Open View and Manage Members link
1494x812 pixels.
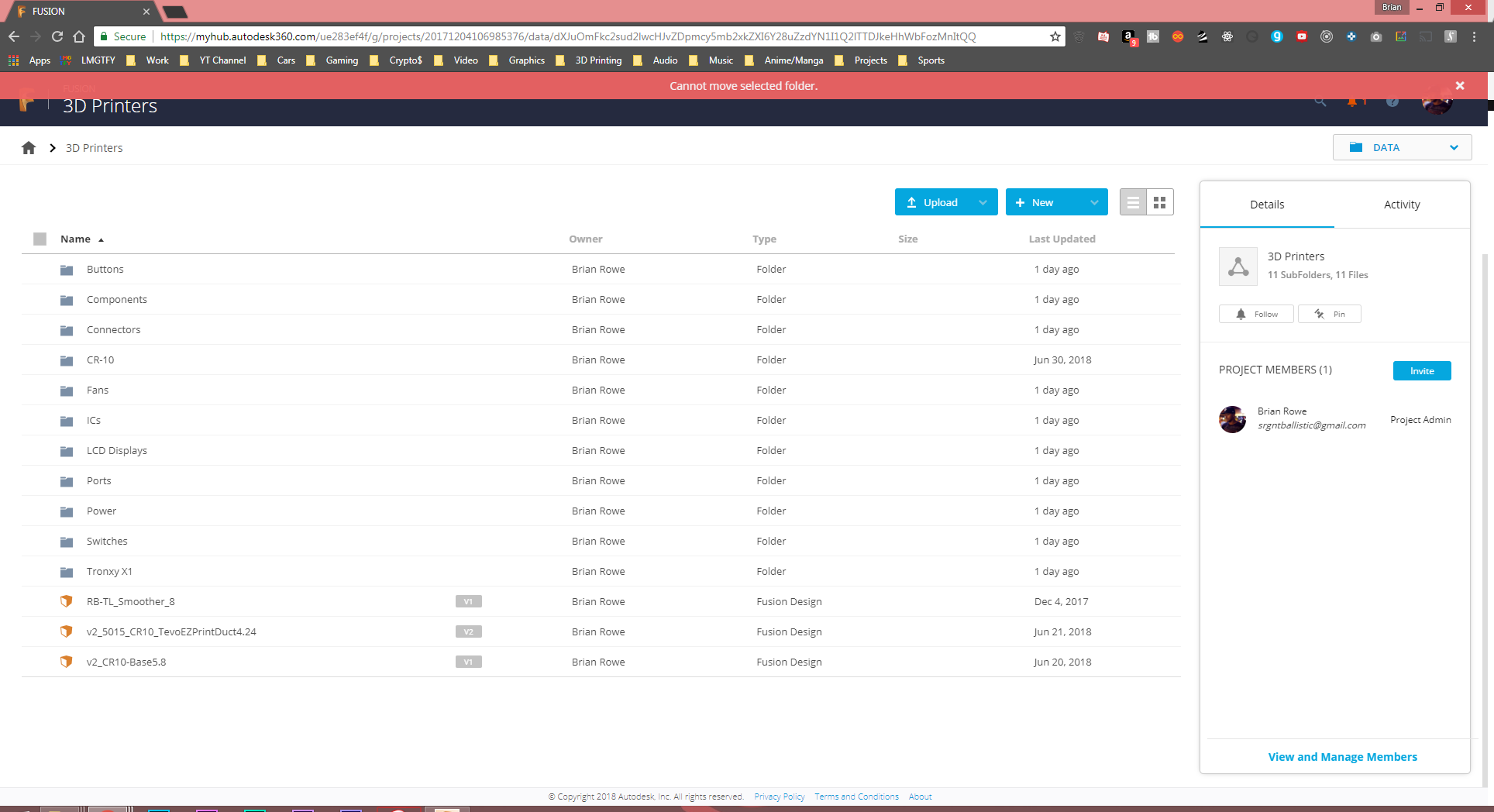pos(1342,757)
